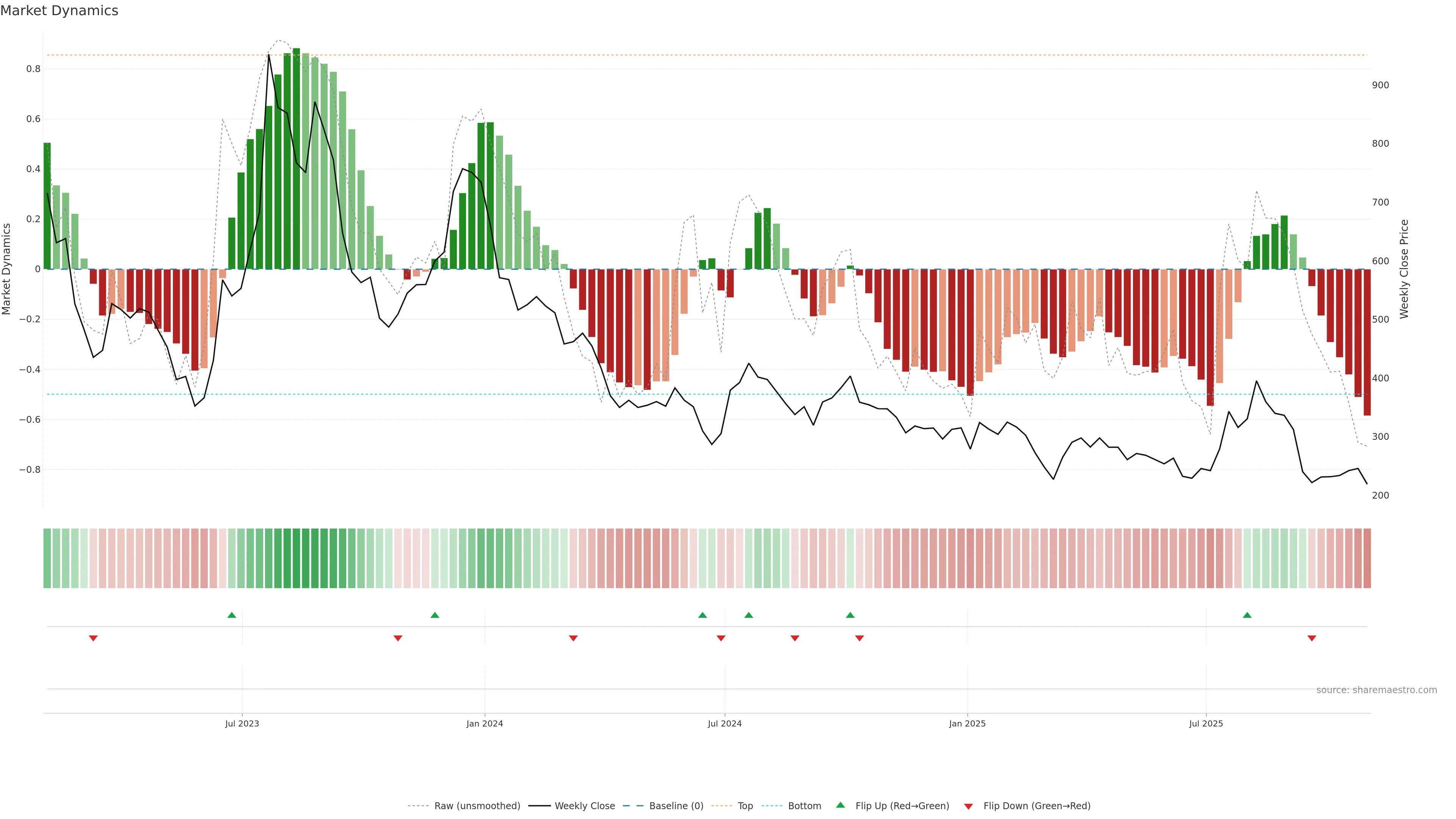Click the red flip-down marker just before Jul 2024
Screen dimensions: 1456x819
721,638
